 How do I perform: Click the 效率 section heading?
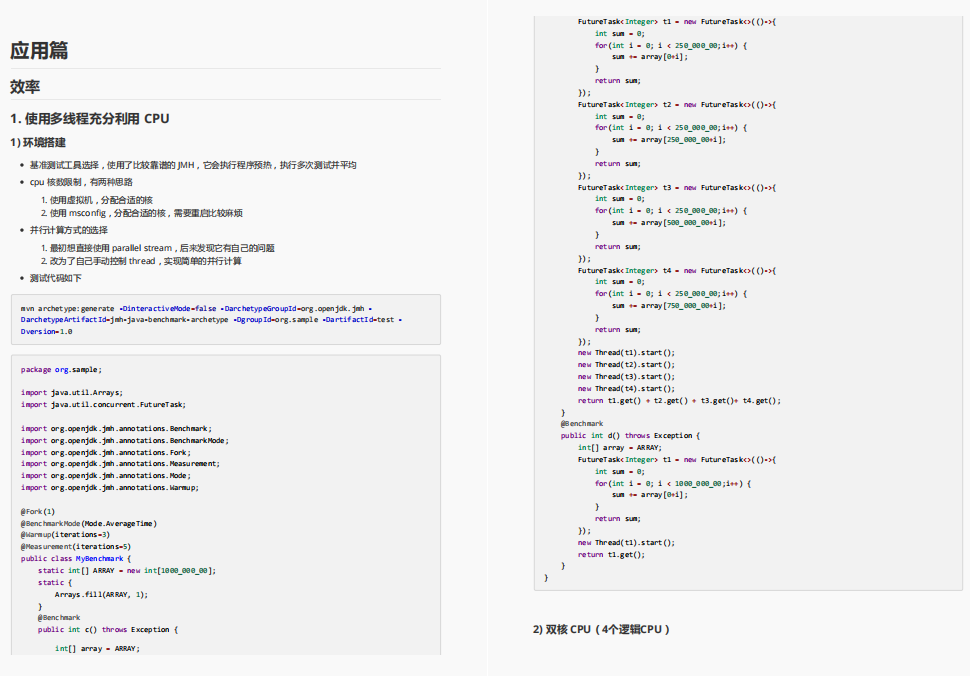coord(25,87)
